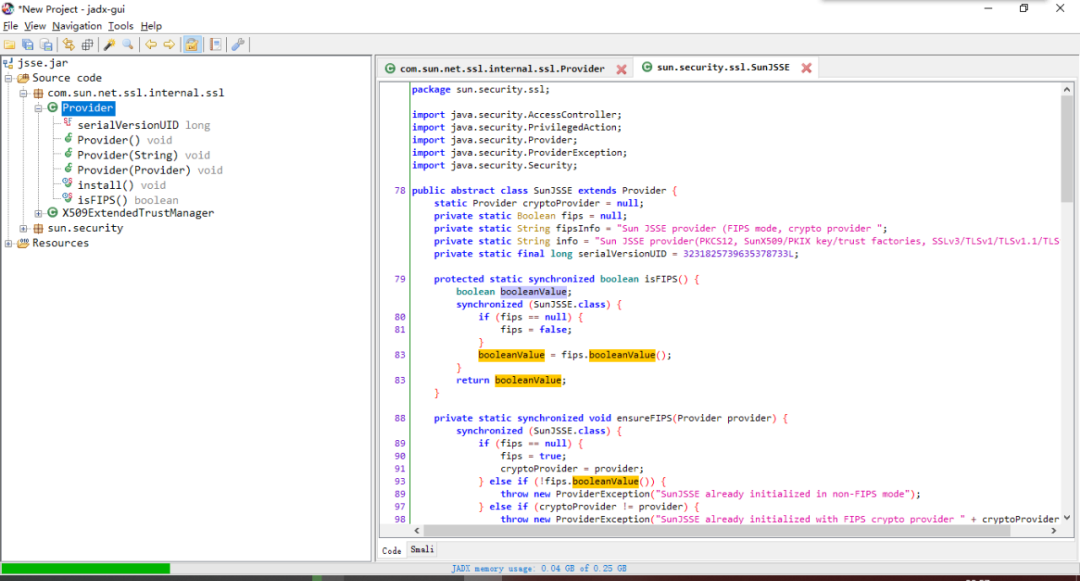Switch to the Smali view tab
The height and width of the screenshot is (581, 1080).
click(422, 549)
